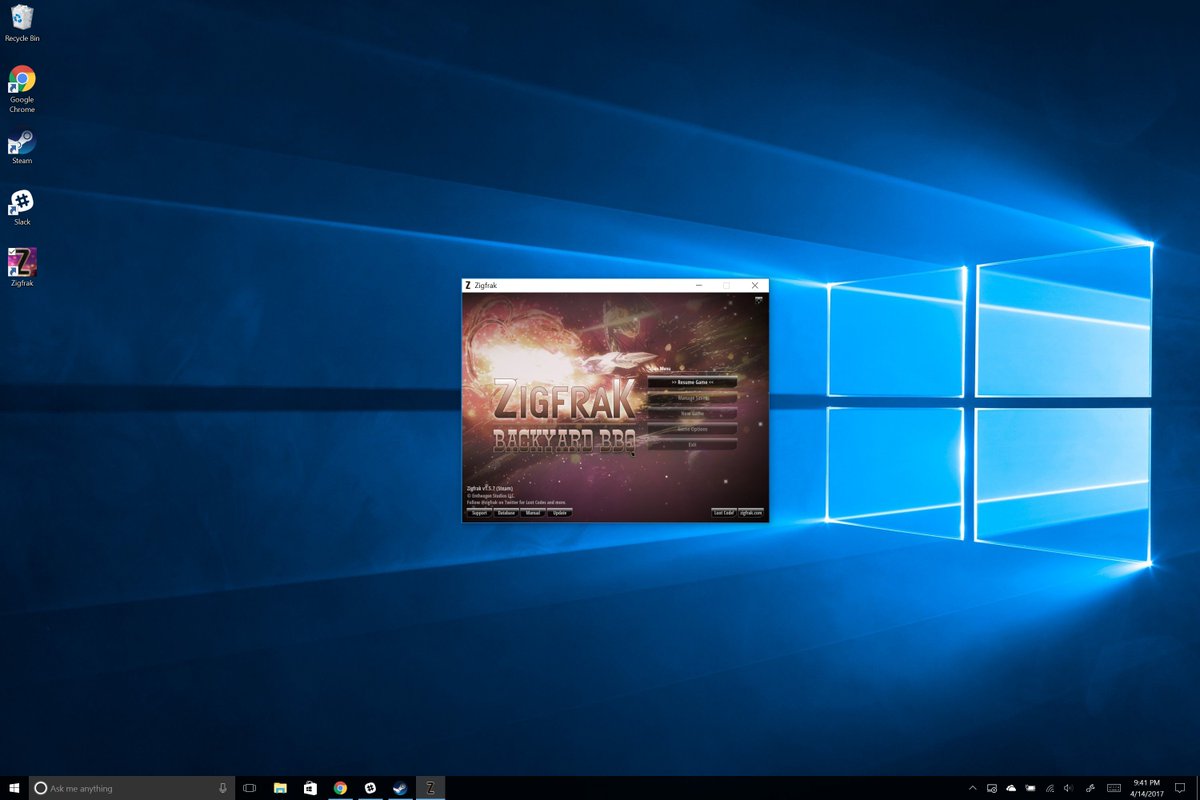Open the Wi-Fi network tray icon
This screenshot has width=1200, height=800.
[1049, 788]
